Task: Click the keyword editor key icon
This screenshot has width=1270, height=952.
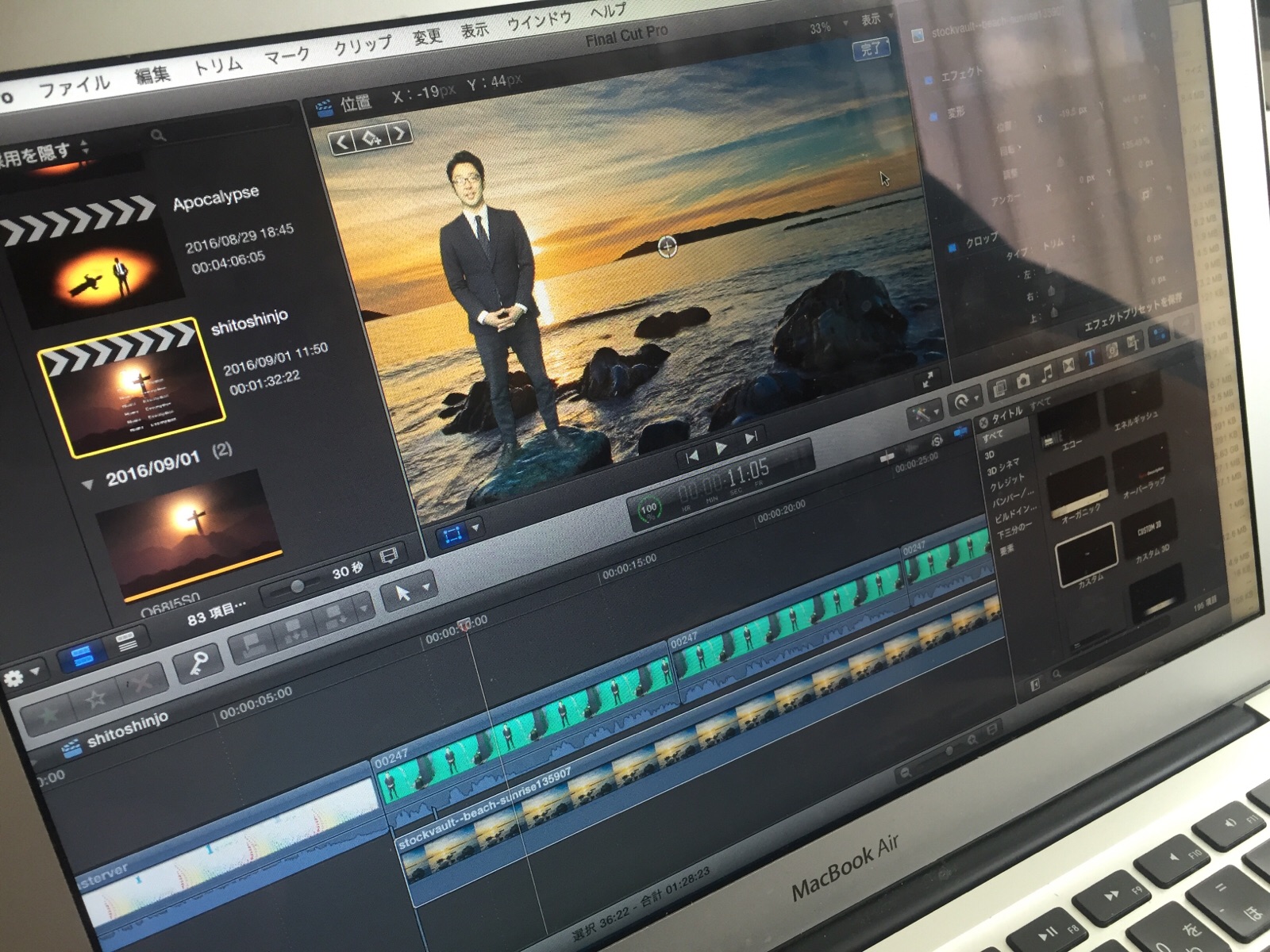Action: (x=196, y=664)
